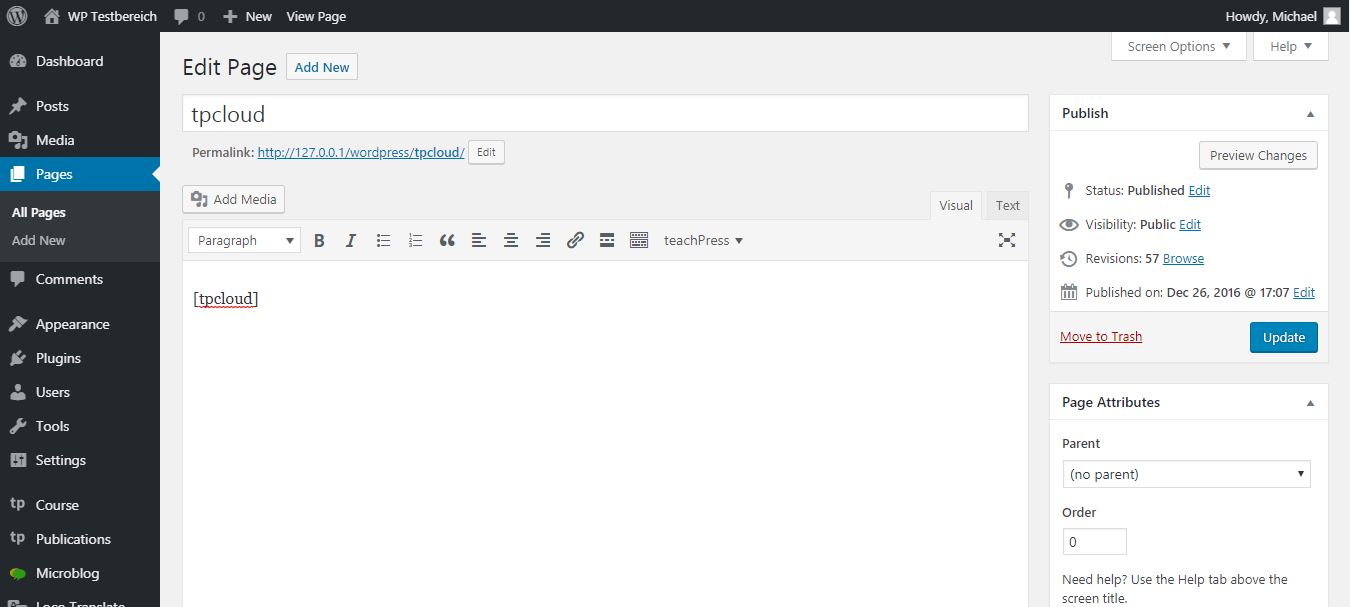Open the Paragraph style dropdown
This screenshot has height=607, width=1350.
[x=243, y=240]
